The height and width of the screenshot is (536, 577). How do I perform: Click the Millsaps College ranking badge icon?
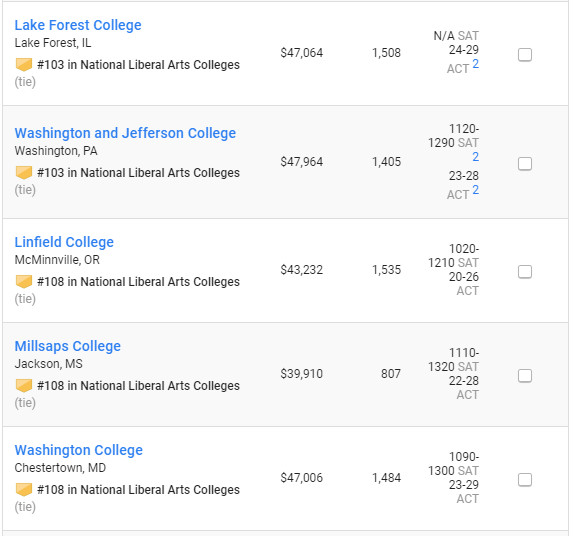pos(24,386)
